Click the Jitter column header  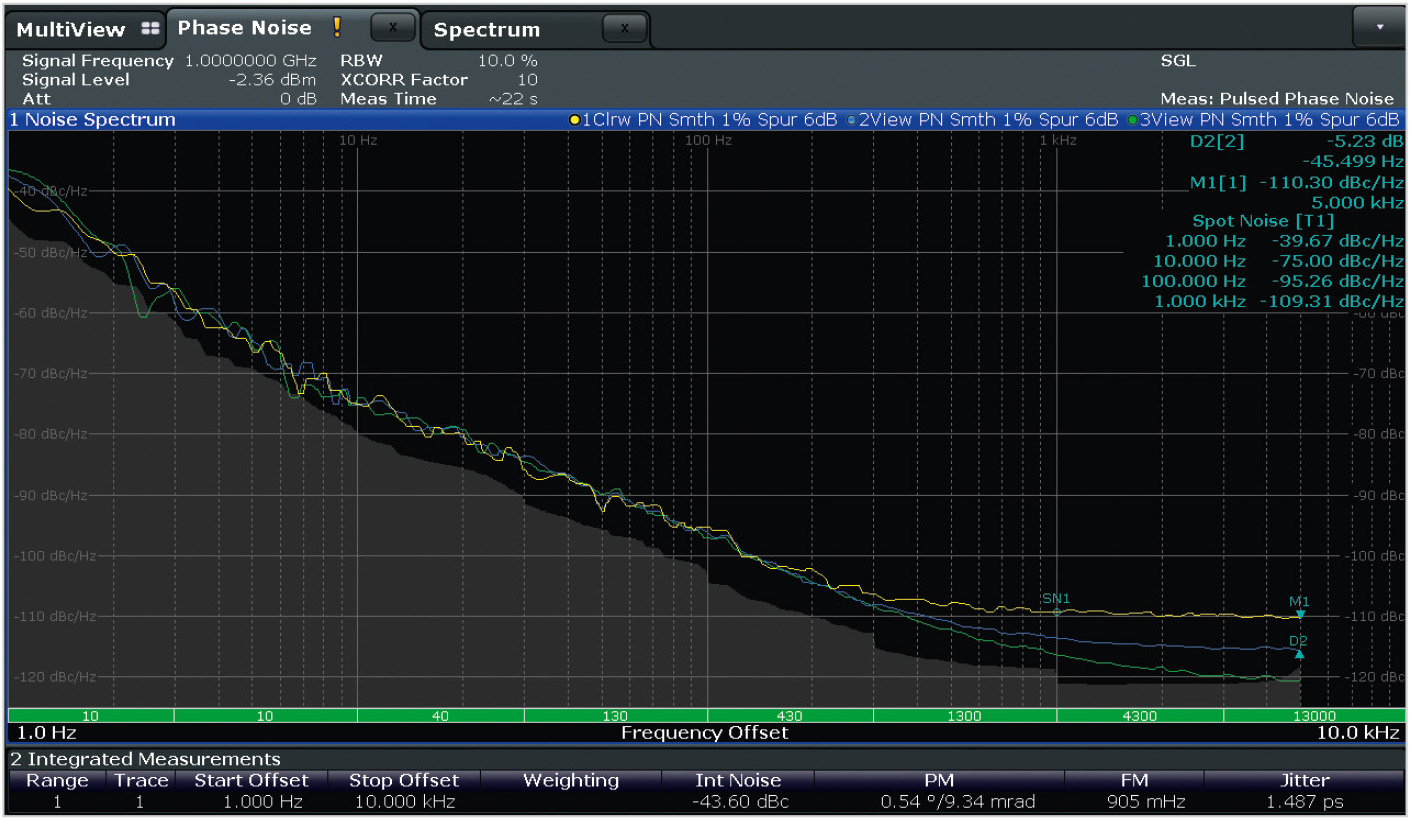[1305, 781]
